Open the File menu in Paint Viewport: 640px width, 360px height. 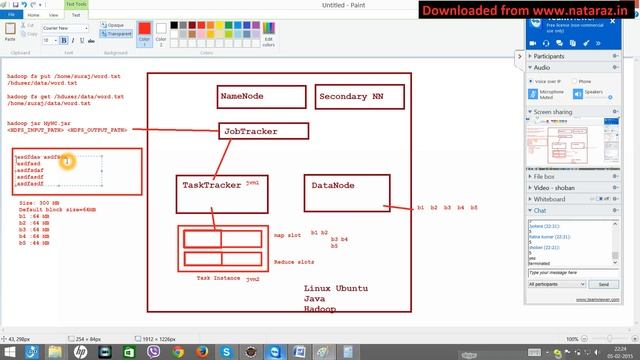coord(11,15)
